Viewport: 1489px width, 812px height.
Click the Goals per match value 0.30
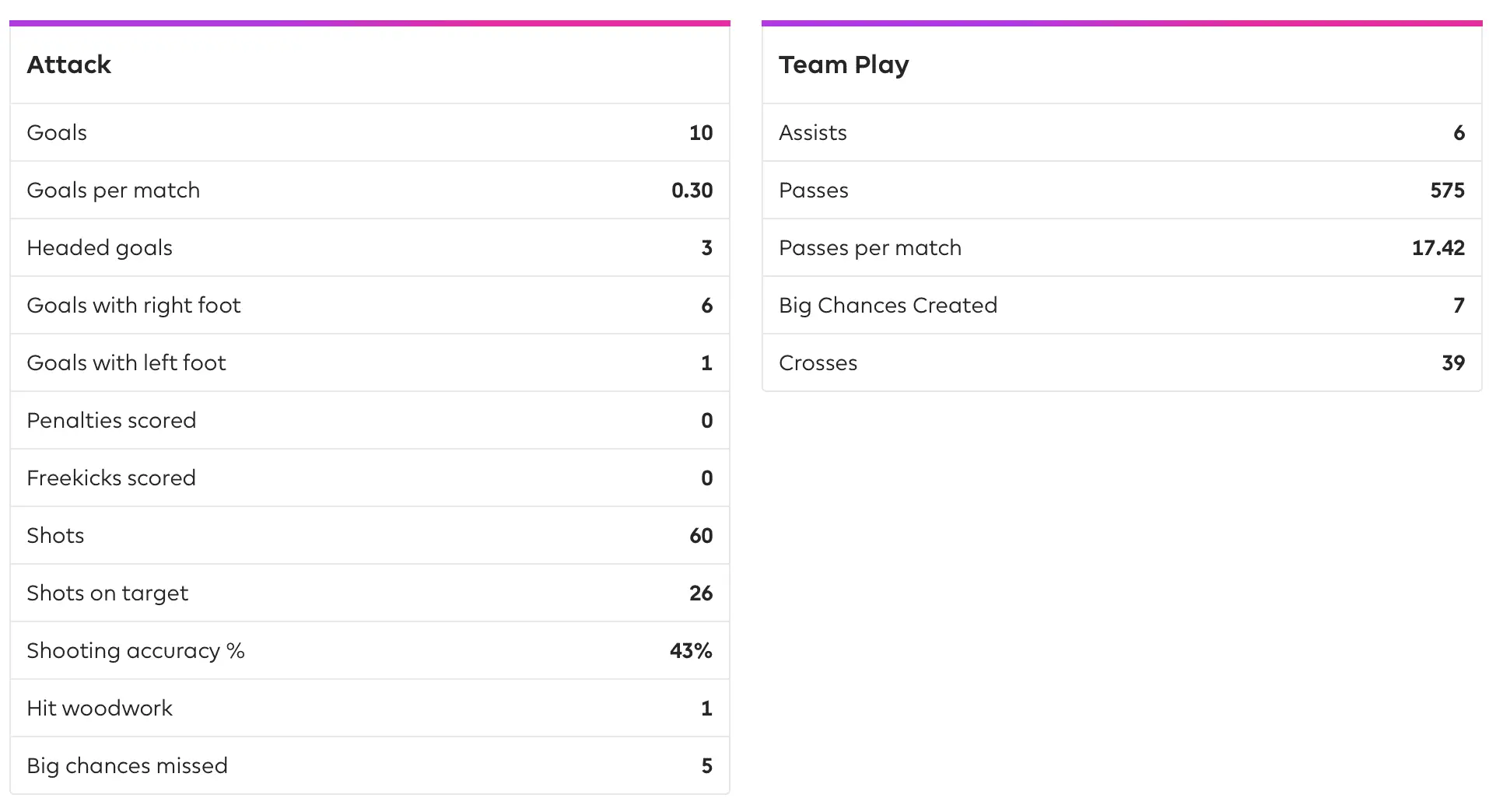(x=692, y=191)
